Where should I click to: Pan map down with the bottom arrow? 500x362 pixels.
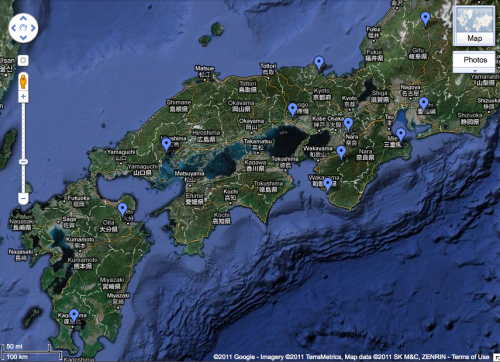point(23,38)
